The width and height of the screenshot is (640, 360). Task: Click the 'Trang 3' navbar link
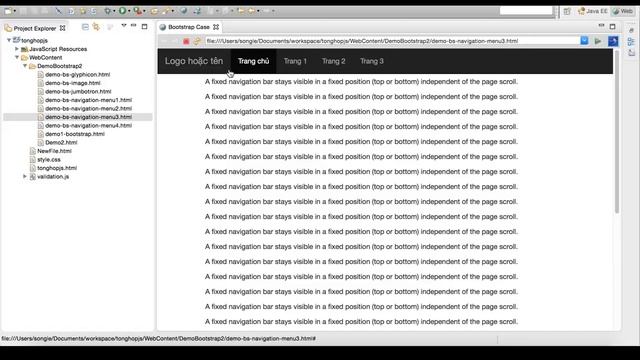point(371,61)
